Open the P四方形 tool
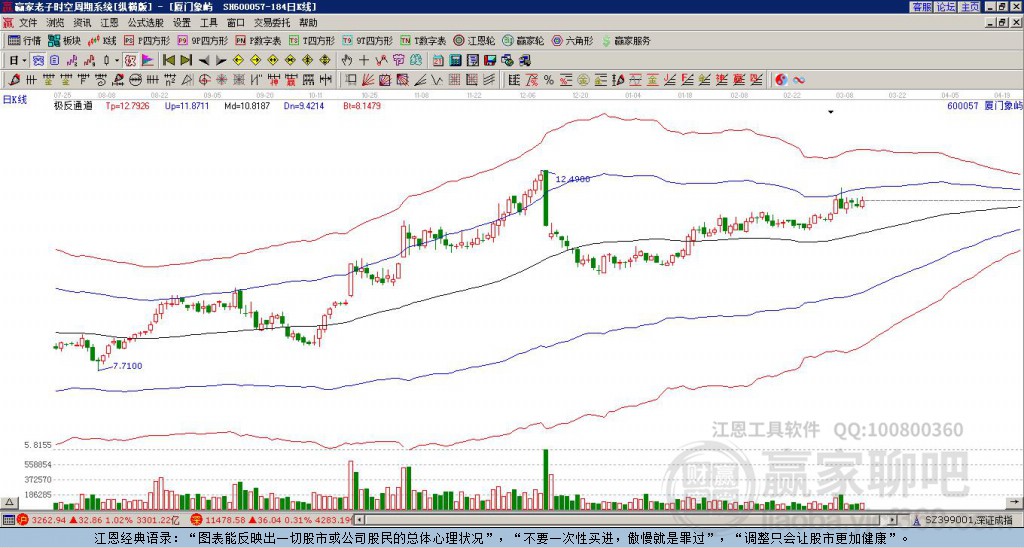 pyautogui.click(x=147, y=40)
